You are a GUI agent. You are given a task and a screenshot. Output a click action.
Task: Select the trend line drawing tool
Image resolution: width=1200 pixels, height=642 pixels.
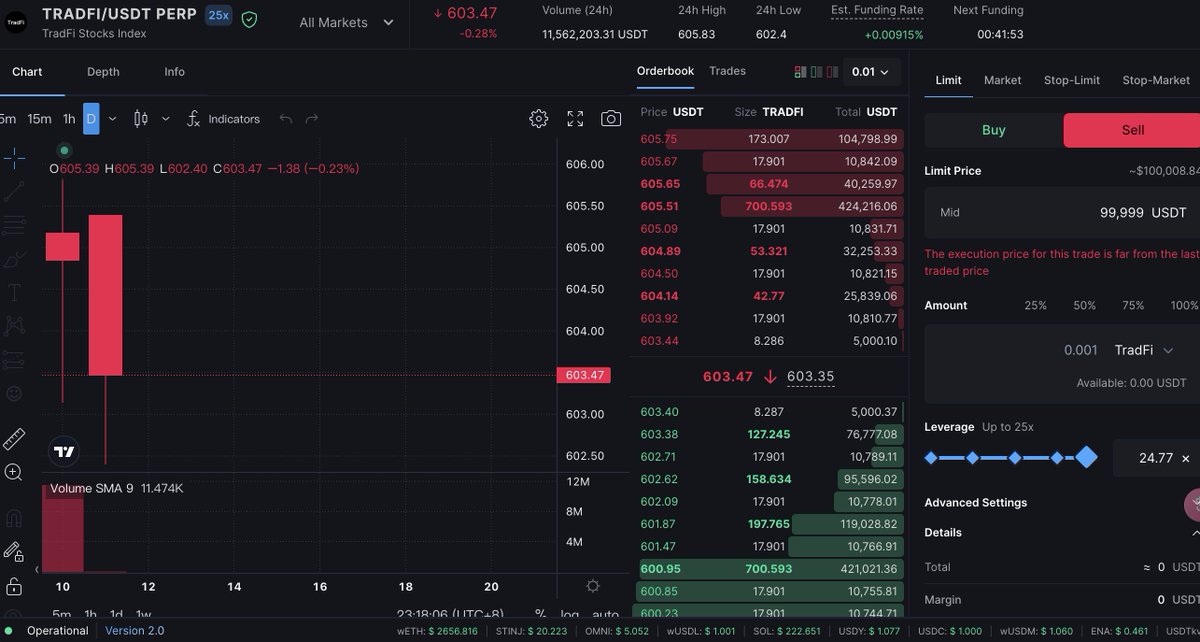coord(14,190)
